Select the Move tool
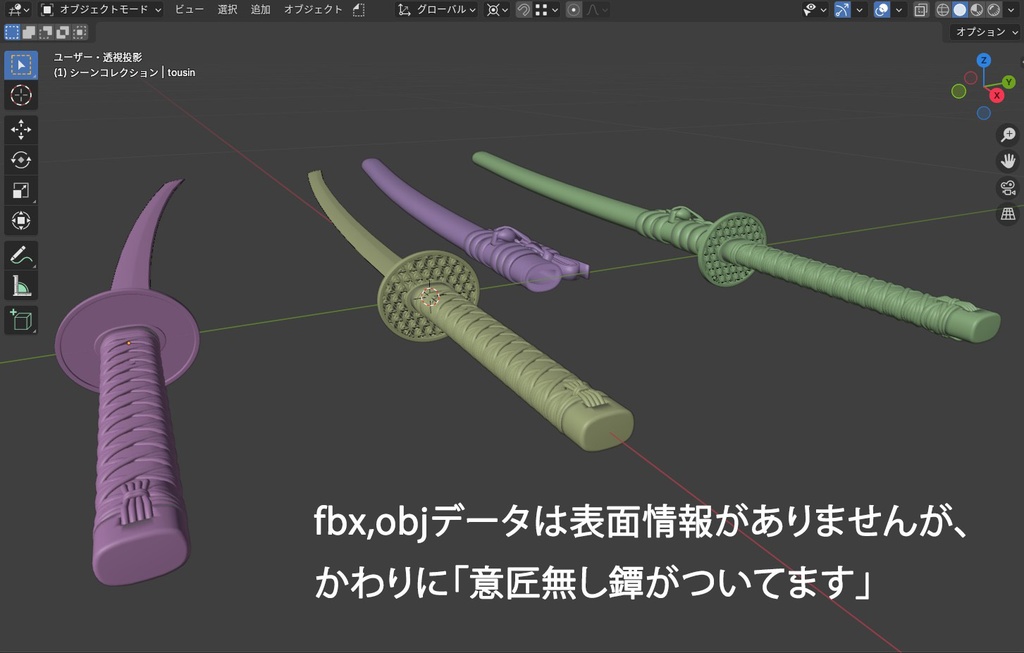The image size is (1024, 653). 21,129
